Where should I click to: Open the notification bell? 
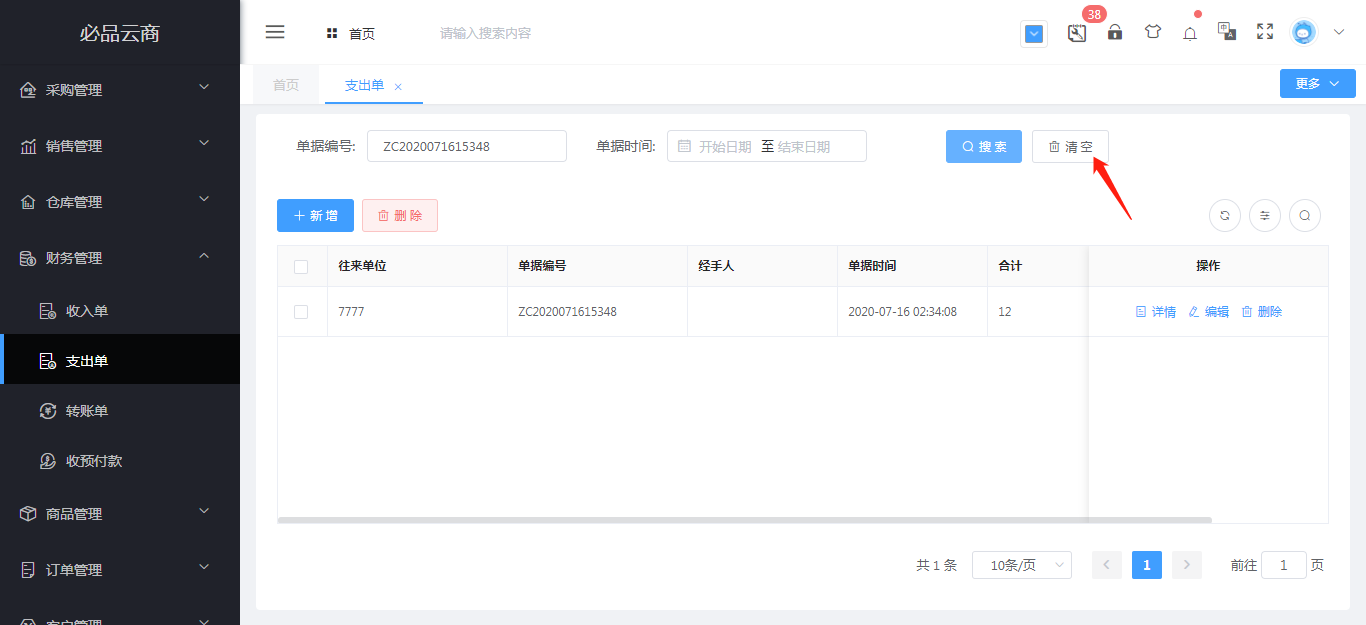[x=1190, y=33]
